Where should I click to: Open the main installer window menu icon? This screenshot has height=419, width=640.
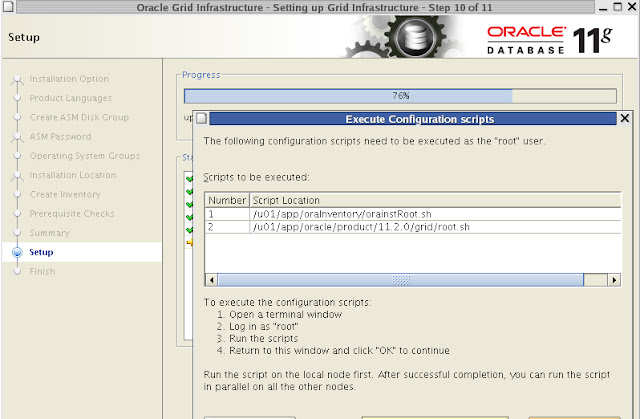8,6
